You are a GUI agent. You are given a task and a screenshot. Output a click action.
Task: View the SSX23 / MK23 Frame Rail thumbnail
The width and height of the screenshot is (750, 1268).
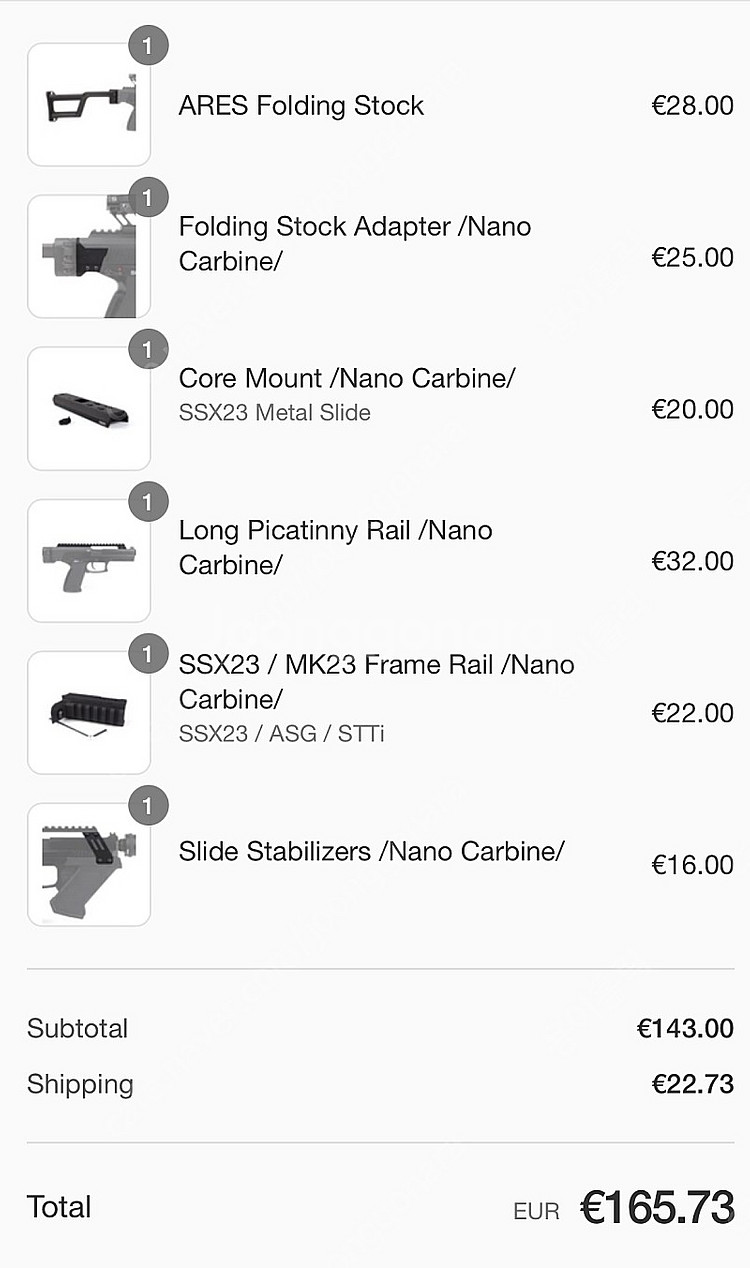coord(89,713)
